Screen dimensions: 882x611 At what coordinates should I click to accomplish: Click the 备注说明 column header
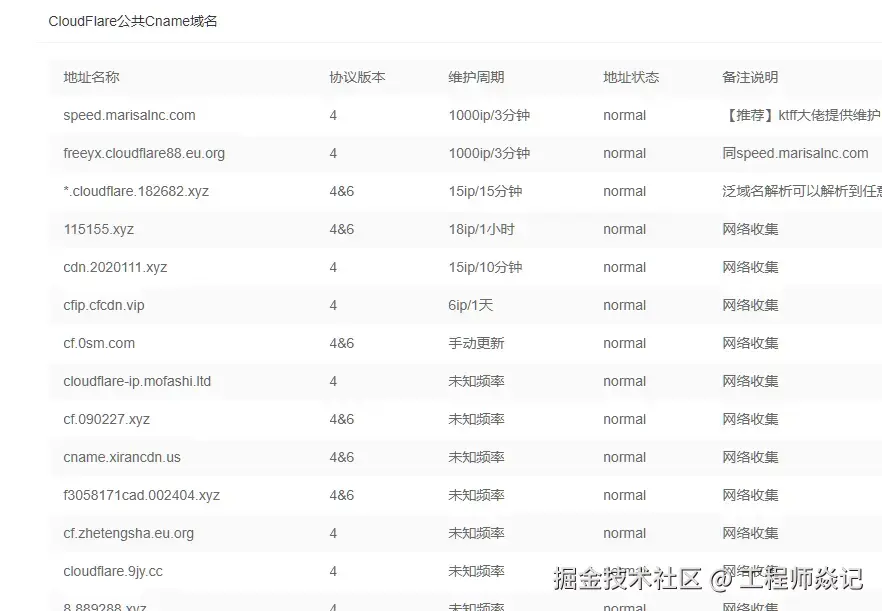750,77
